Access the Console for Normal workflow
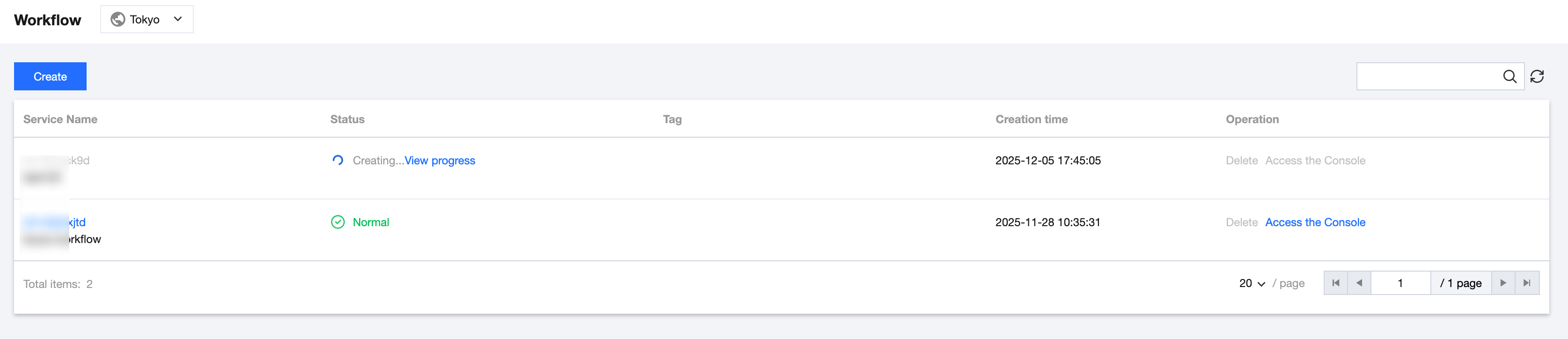This screenshot has width=1568, height=339. (x=1315, y=222)
